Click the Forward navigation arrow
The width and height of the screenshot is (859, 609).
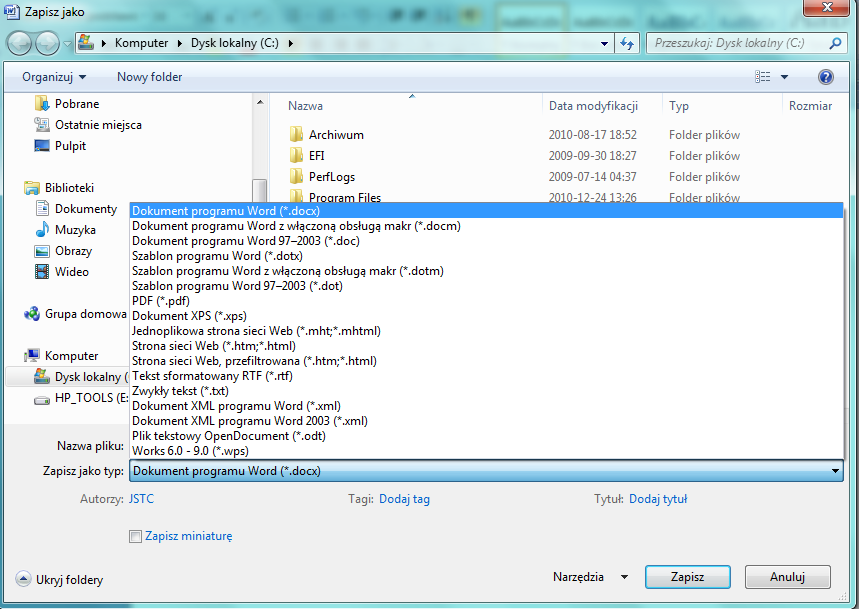(x=47, y=43)
